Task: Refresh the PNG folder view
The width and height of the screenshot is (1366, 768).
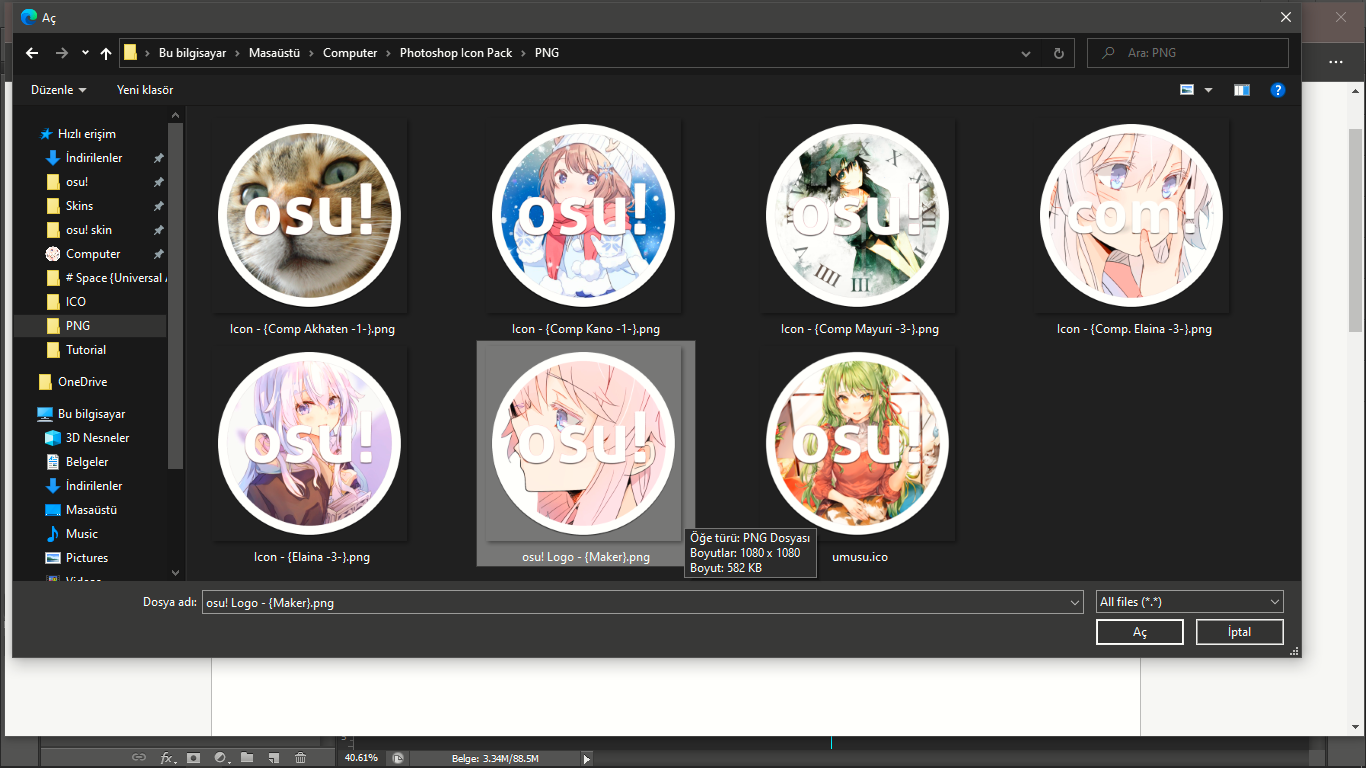Action: [1059, 53]
